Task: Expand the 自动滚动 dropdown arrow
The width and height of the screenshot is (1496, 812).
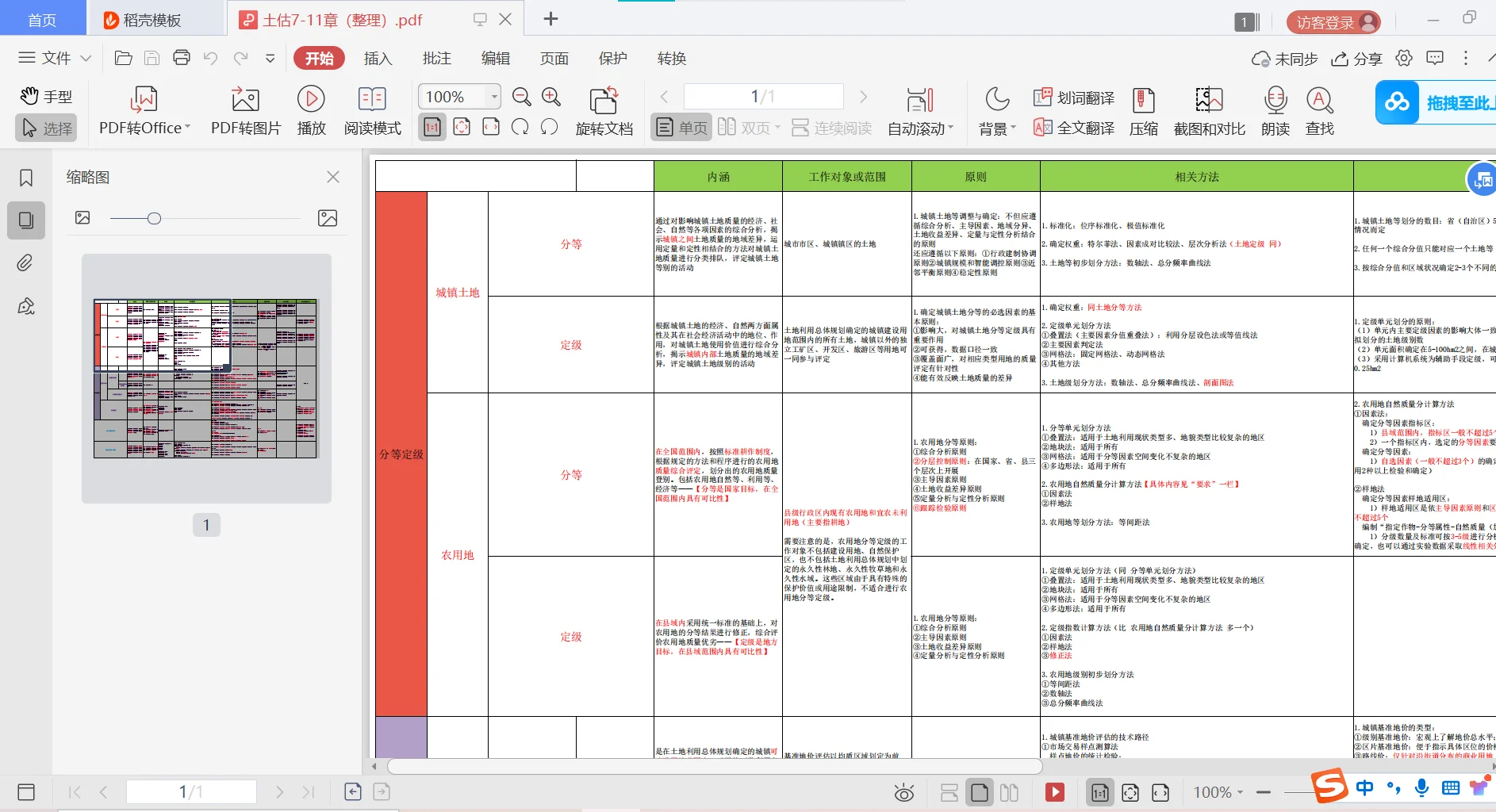Action: (x=951, y=127)
